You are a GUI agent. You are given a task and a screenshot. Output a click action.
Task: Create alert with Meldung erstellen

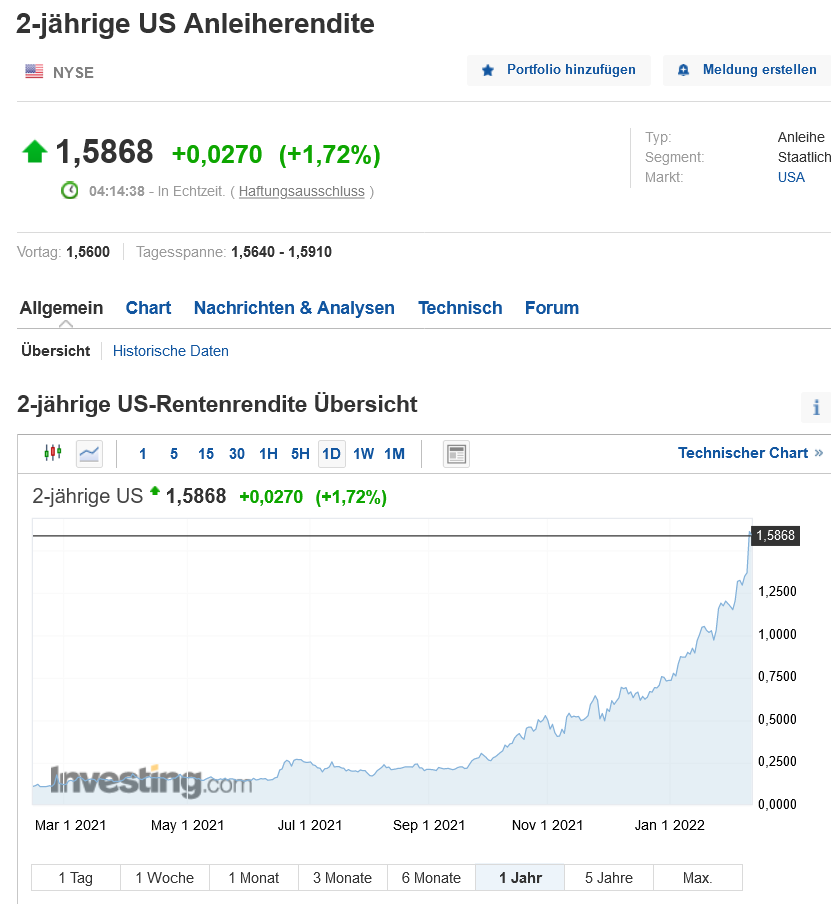pyautogui.click(x=746, y=70)
